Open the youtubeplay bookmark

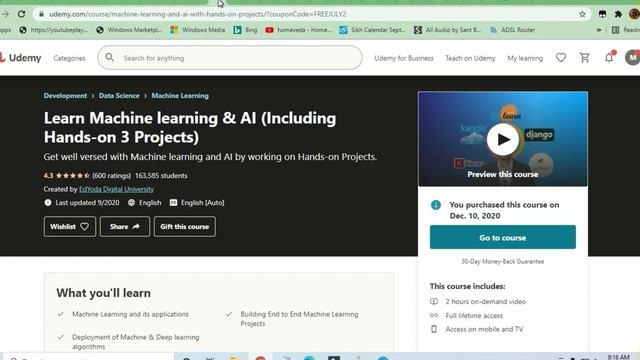[x=53, y=30]
